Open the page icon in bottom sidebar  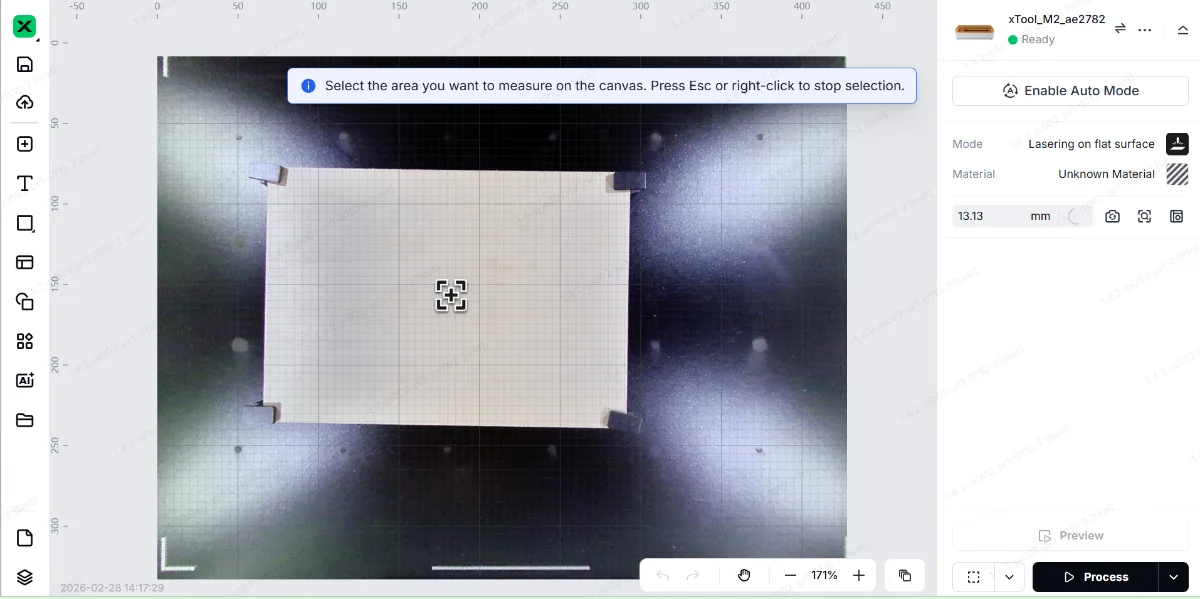click(x=25, y=538)
